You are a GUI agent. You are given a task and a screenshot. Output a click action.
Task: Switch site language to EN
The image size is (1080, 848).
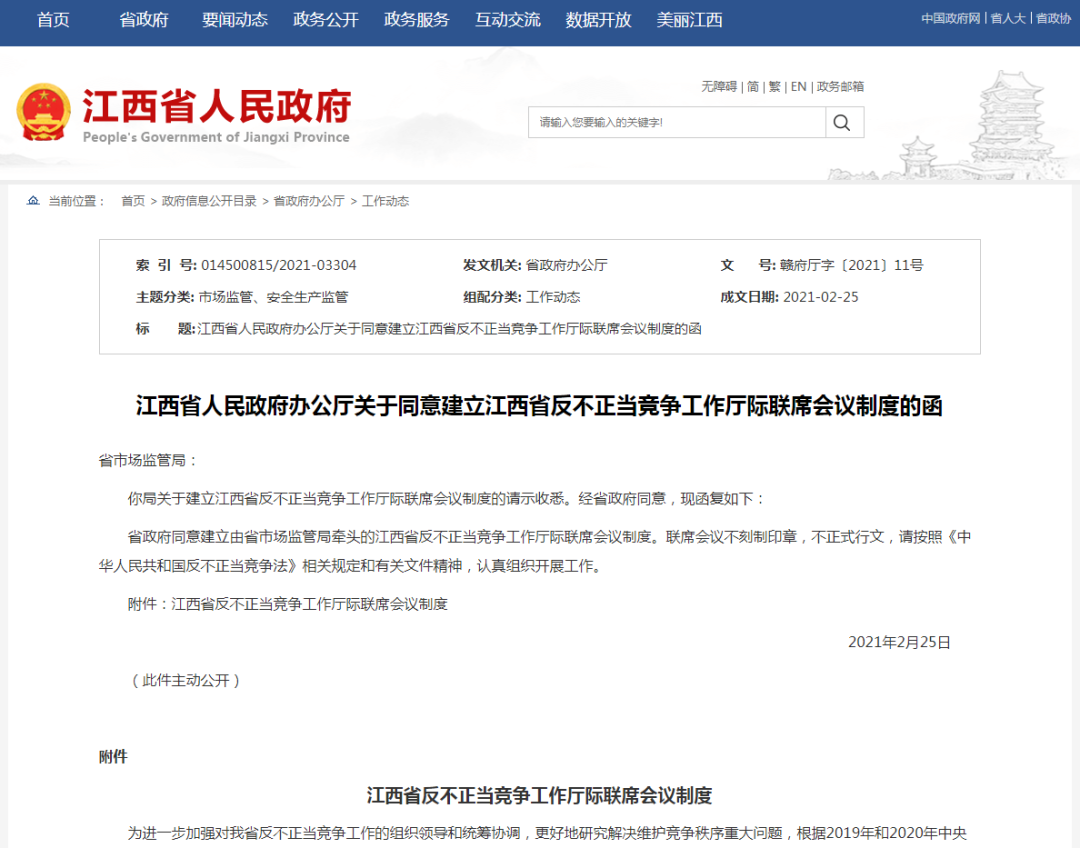pos(798,87)
